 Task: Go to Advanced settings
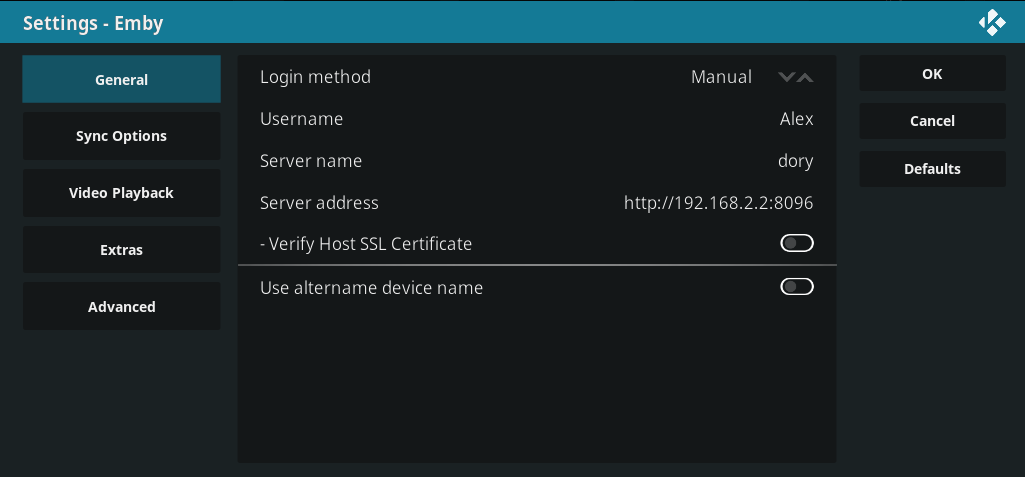(121, 307)
